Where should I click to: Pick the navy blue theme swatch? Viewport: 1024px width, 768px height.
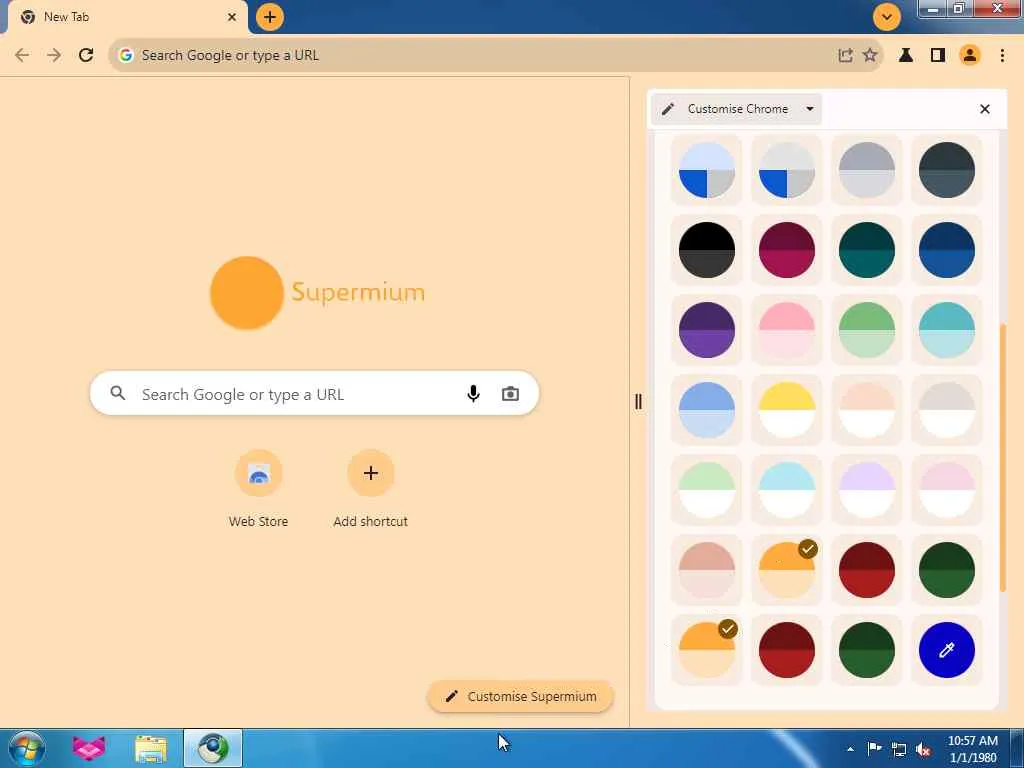pos(946,250)
